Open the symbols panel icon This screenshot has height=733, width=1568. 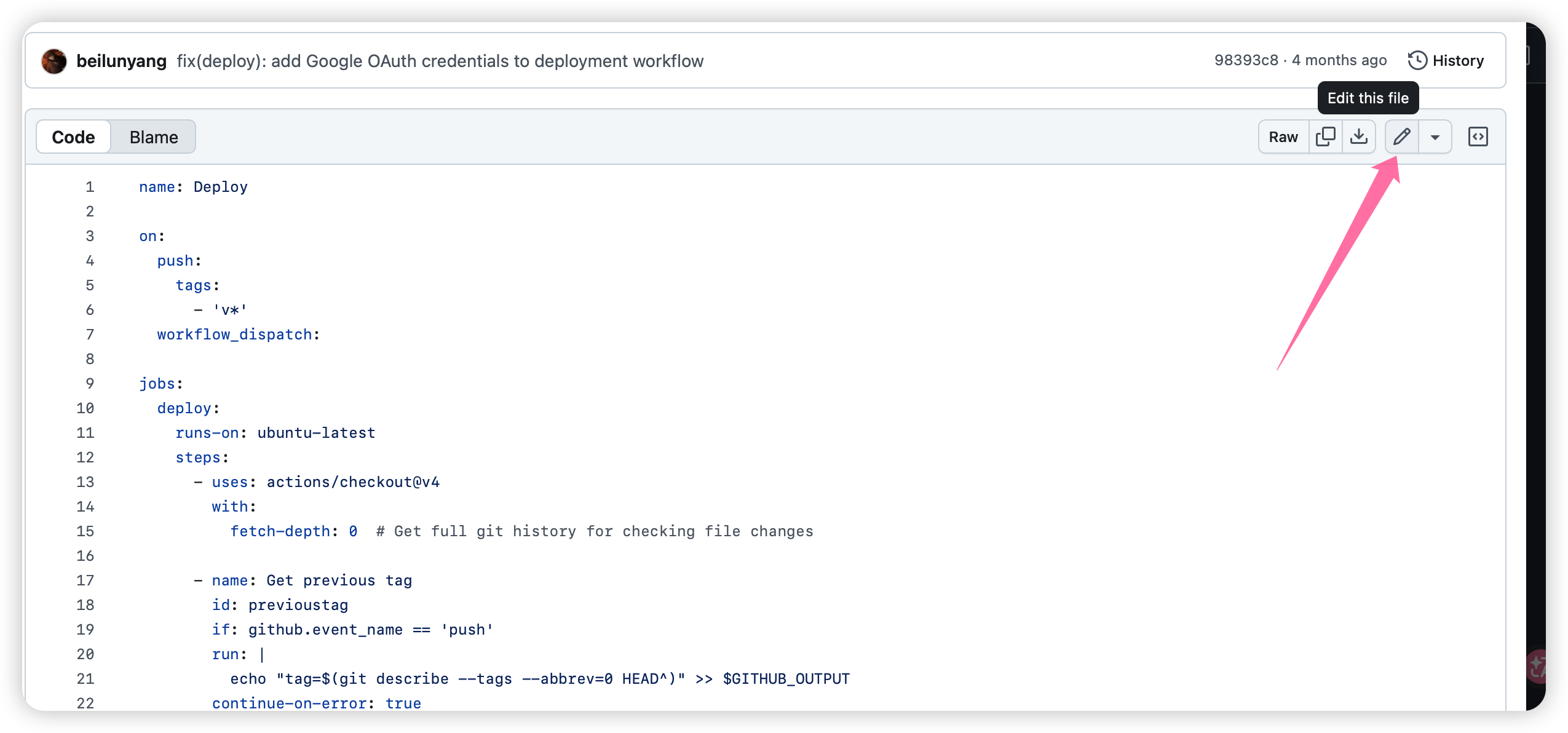point(1478,137)
